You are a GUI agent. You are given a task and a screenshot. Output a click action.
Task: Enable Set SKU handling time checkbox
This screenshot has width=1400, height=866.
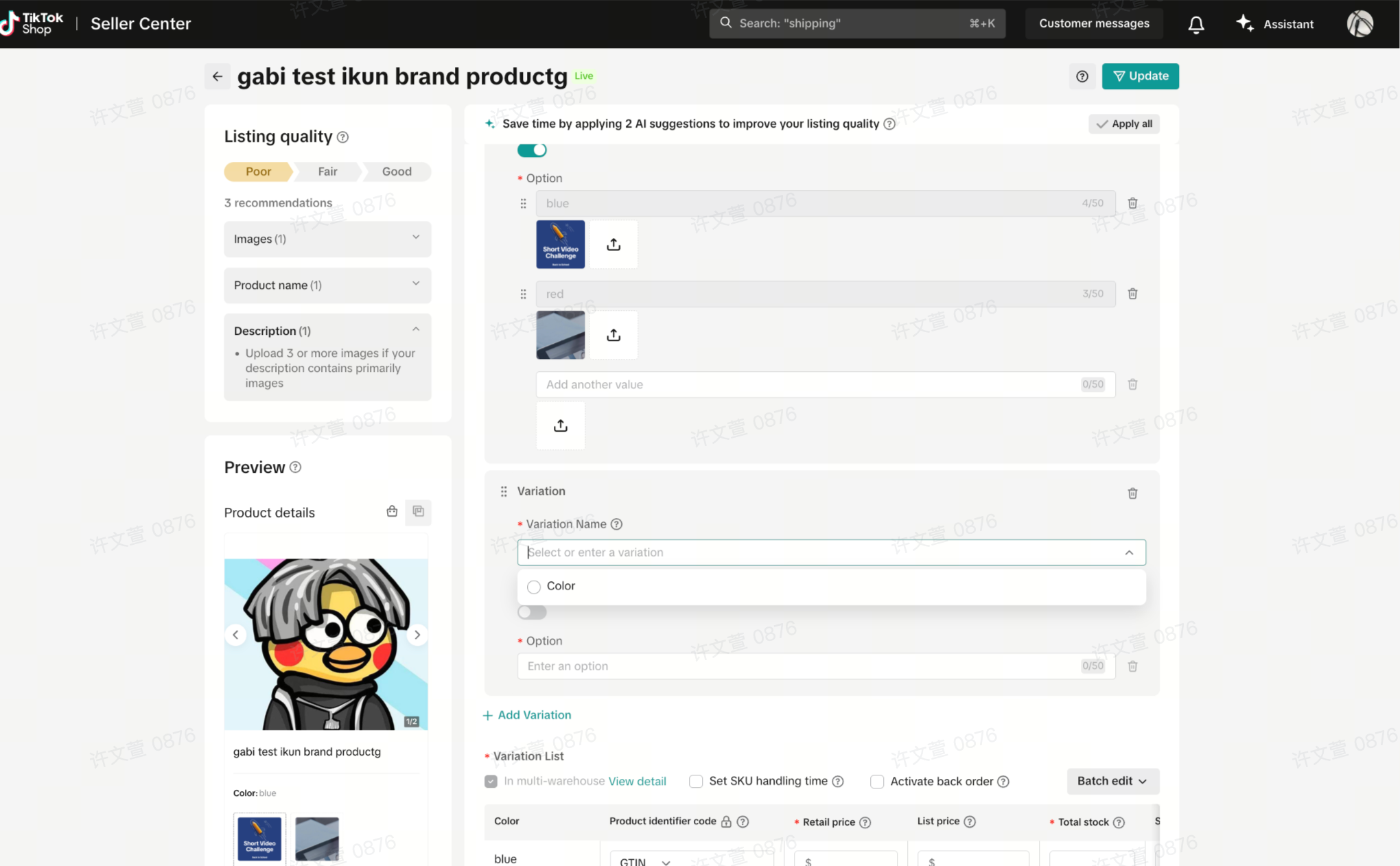pyautogui.click(x=696, y=782)
